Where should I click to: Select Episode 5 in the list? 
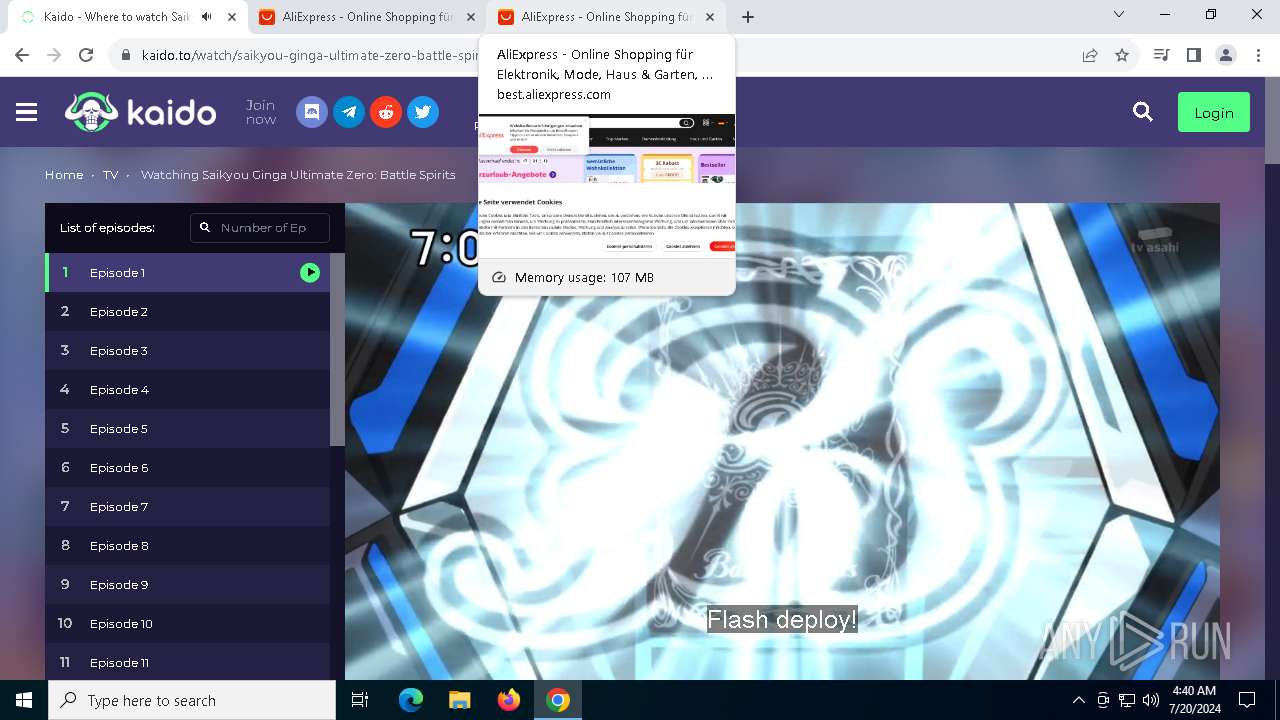(x=187, y=428)
